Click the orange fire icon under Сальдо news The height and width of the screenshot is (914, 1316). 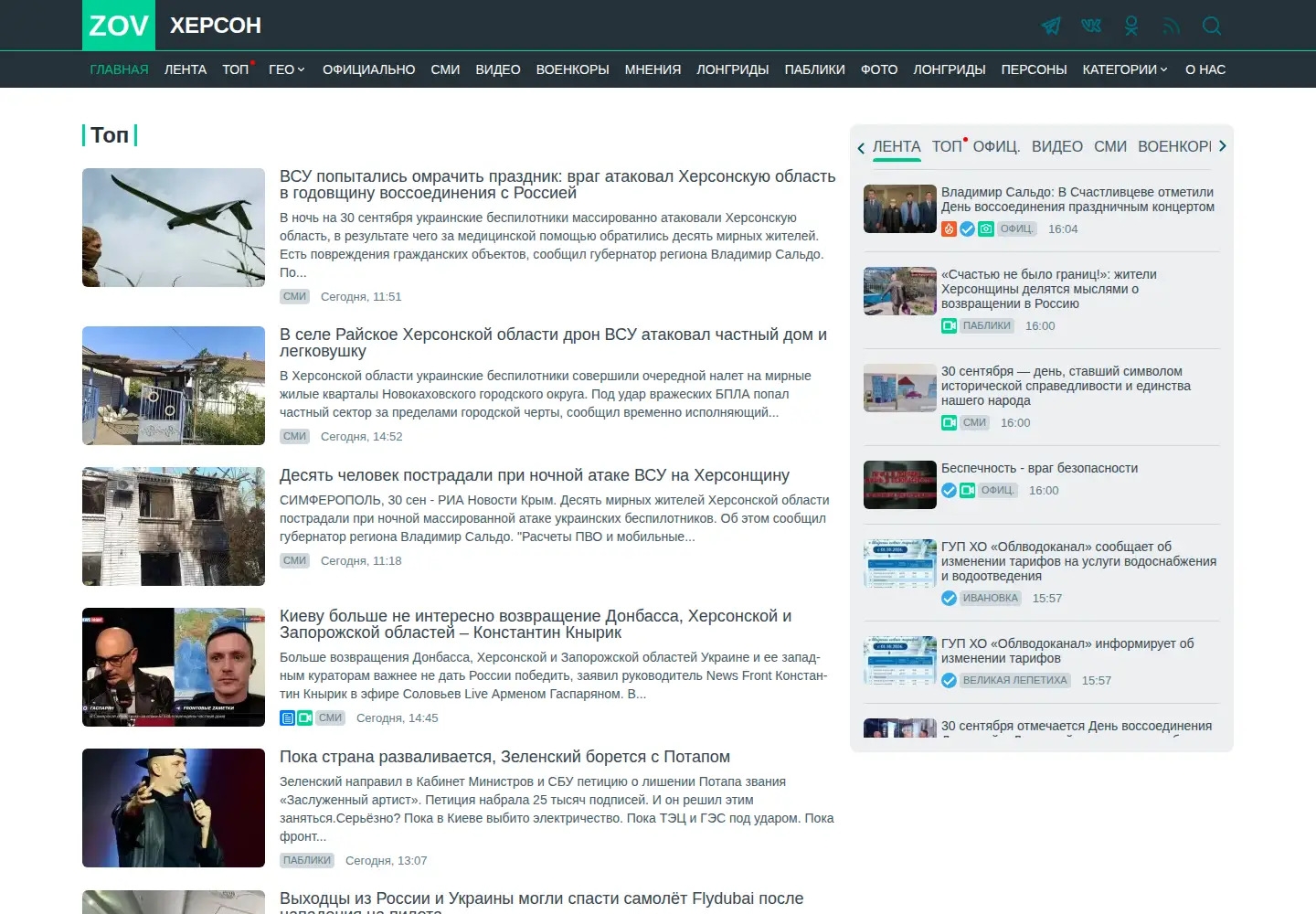point(949,228)
